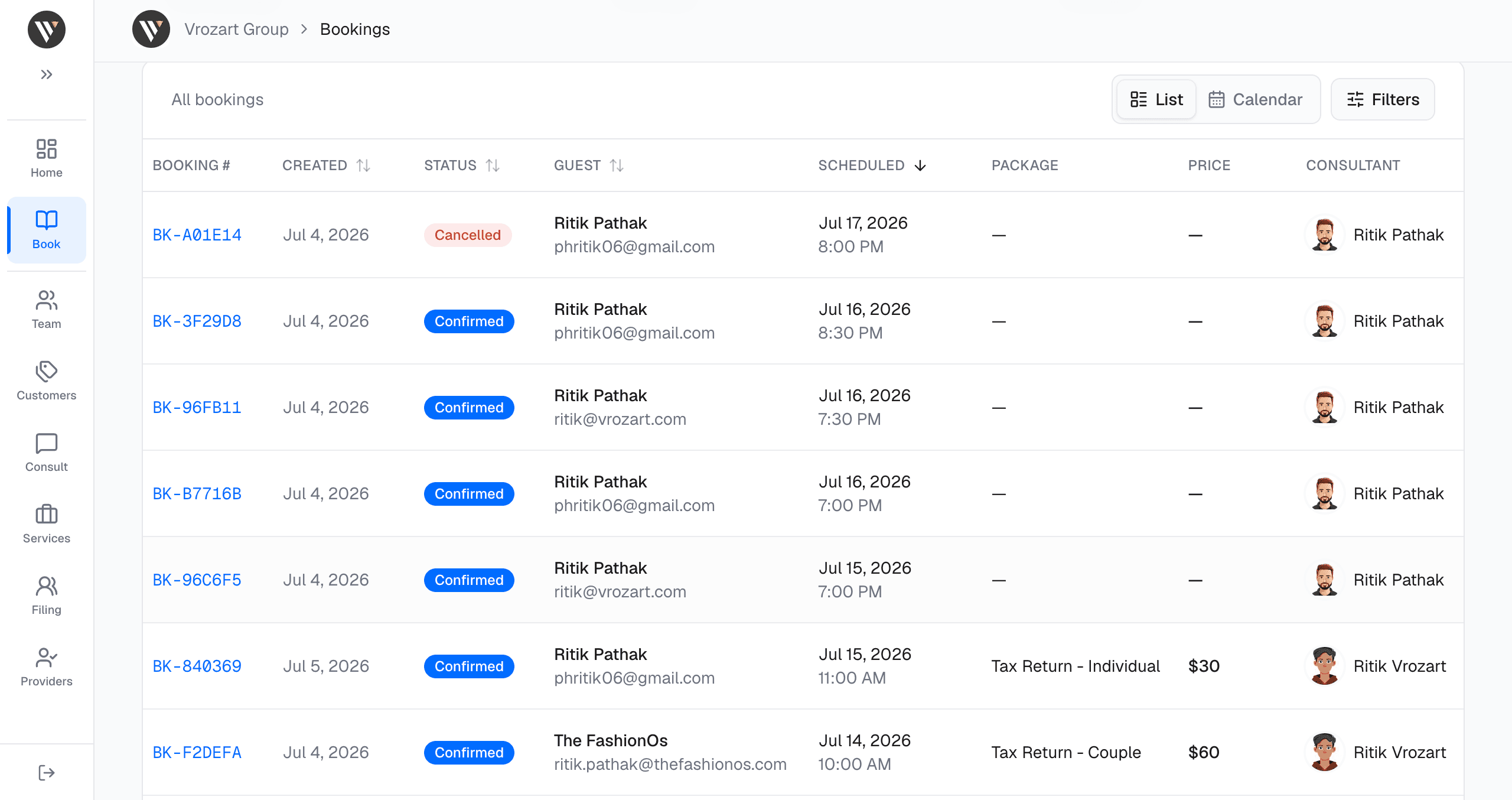Open the Customers sidebar item
The height and width of the screenshot is (800, 1512).
[x=47, y=381]
